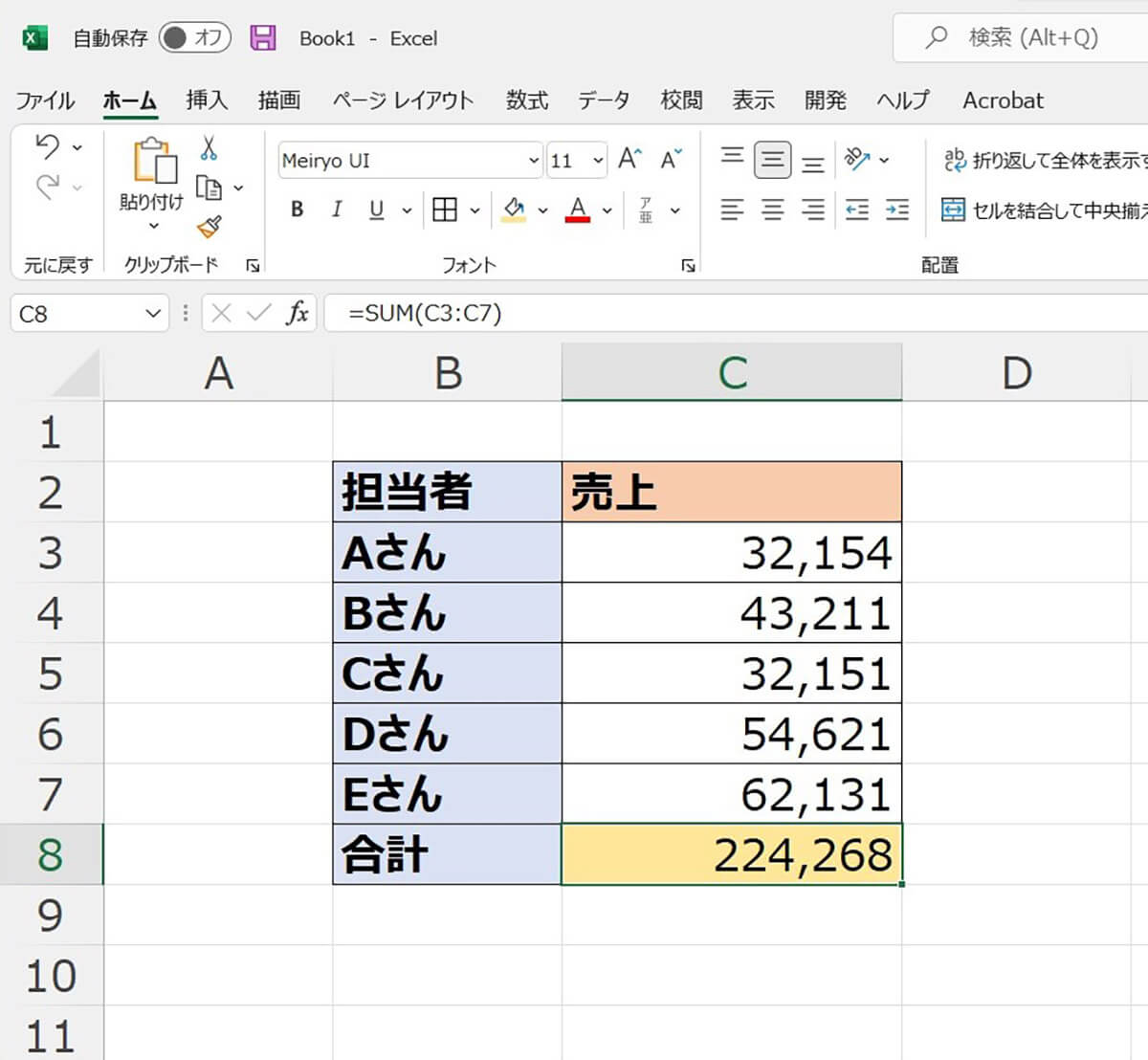Open the Undo history dropdown arrow
Image resolution: width=1148 pixels, height=1060 pixels.
(77, 147)
